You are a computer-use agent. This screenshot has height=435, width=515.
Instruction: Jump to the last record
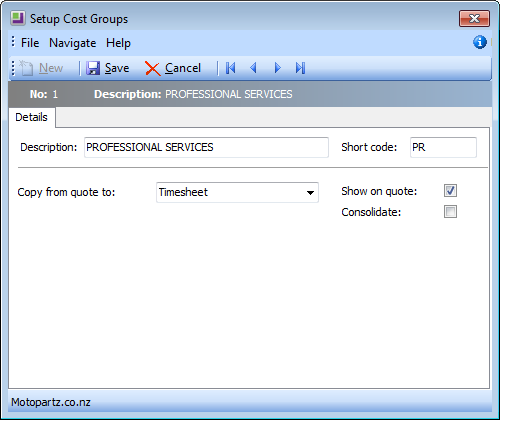pos(300,68)
